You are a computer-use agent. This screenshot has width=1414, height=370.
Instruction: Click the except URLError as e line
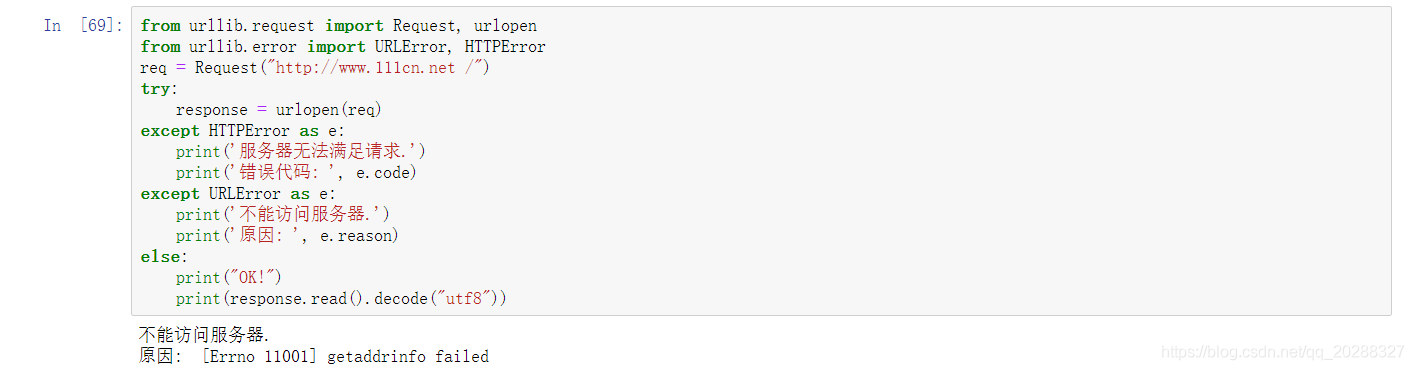tap(238, 194)
